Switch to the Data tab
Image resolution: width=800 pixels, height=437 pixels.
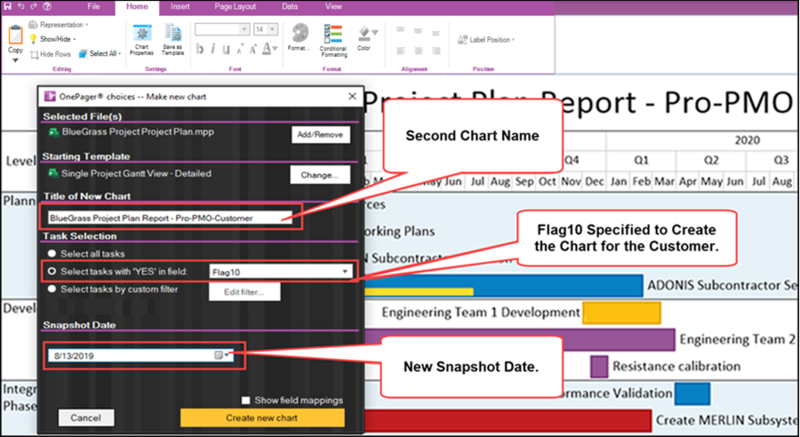click(290, 7)
